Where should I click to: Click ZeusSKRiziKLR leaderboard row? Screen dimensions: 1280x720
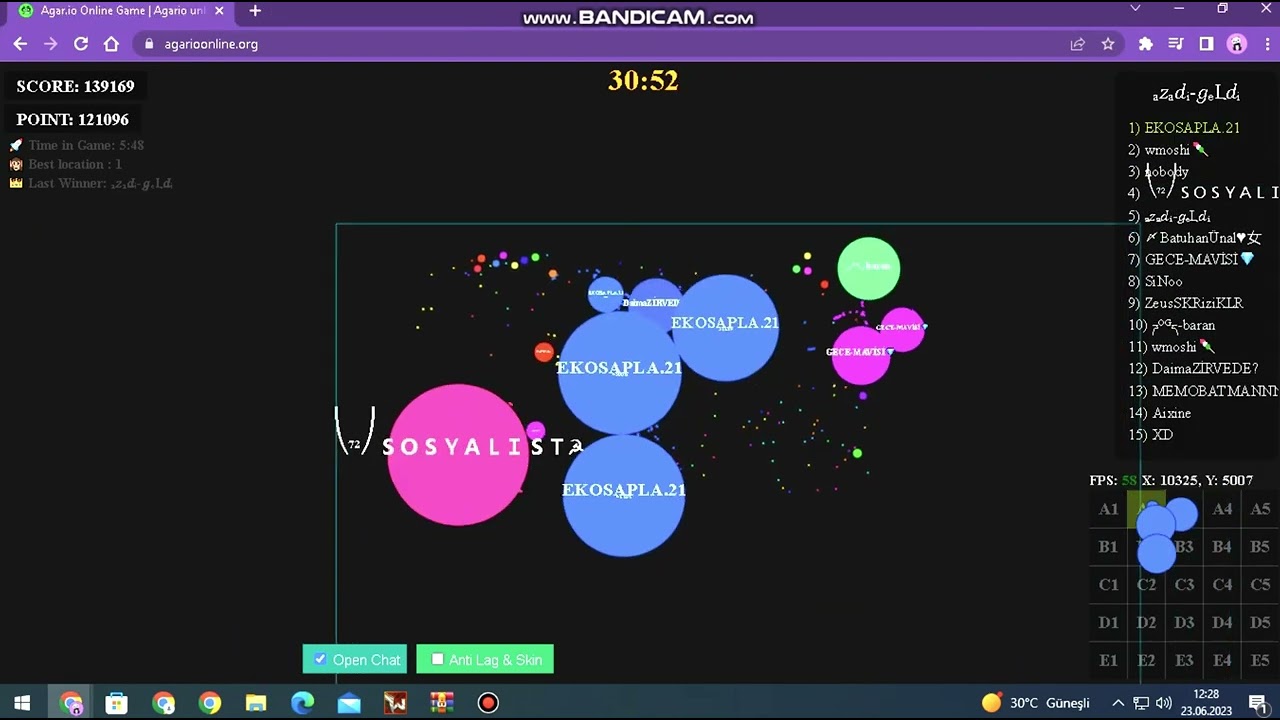[1186, 303]
